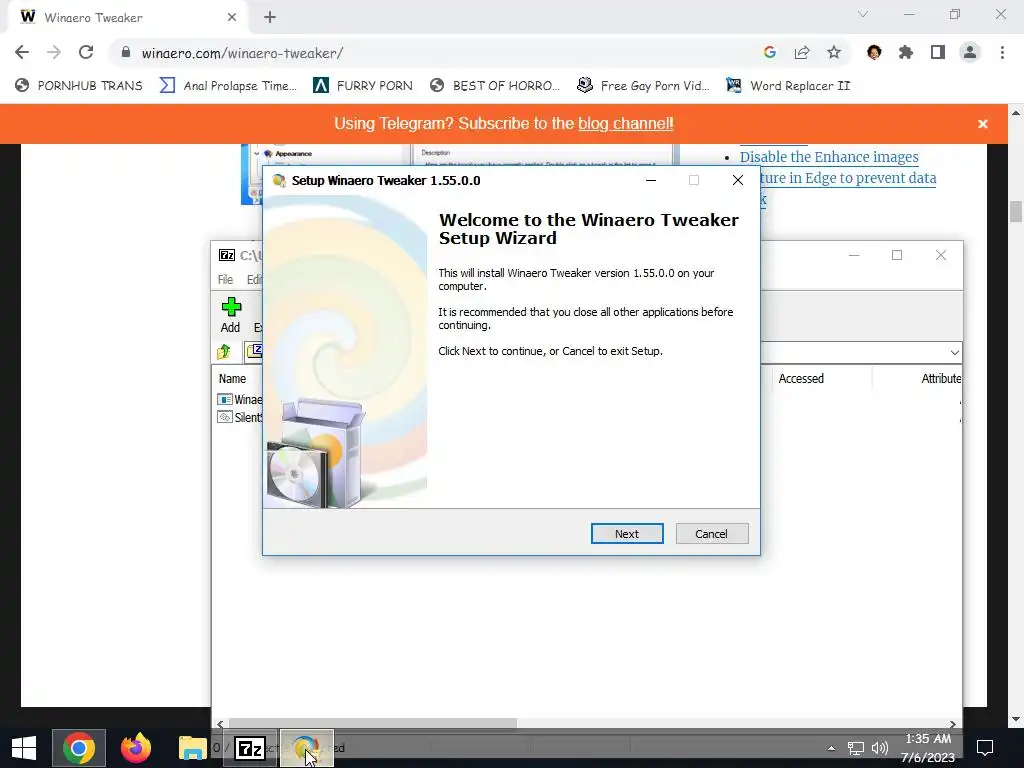The height and width of the screenshot is (768, 1024).
Task: Open the notification center icon
Action: click(984, 748)
